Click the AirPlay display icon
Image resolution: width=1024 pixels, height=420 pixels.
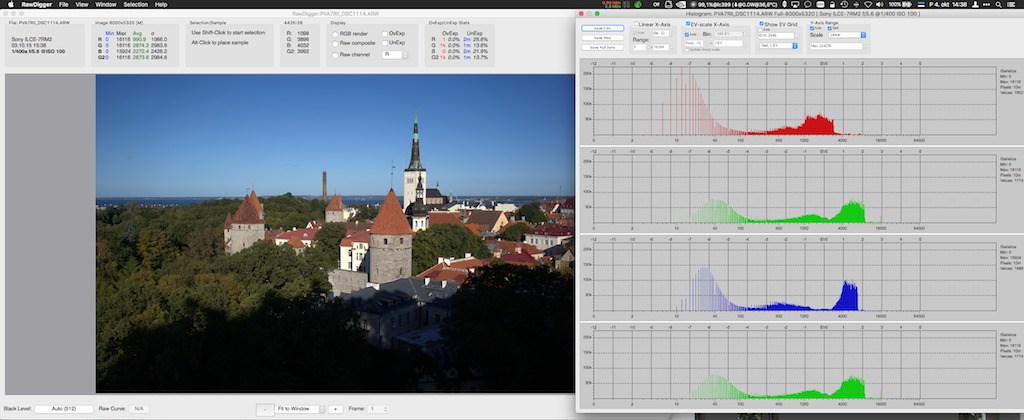click(795, 4)
